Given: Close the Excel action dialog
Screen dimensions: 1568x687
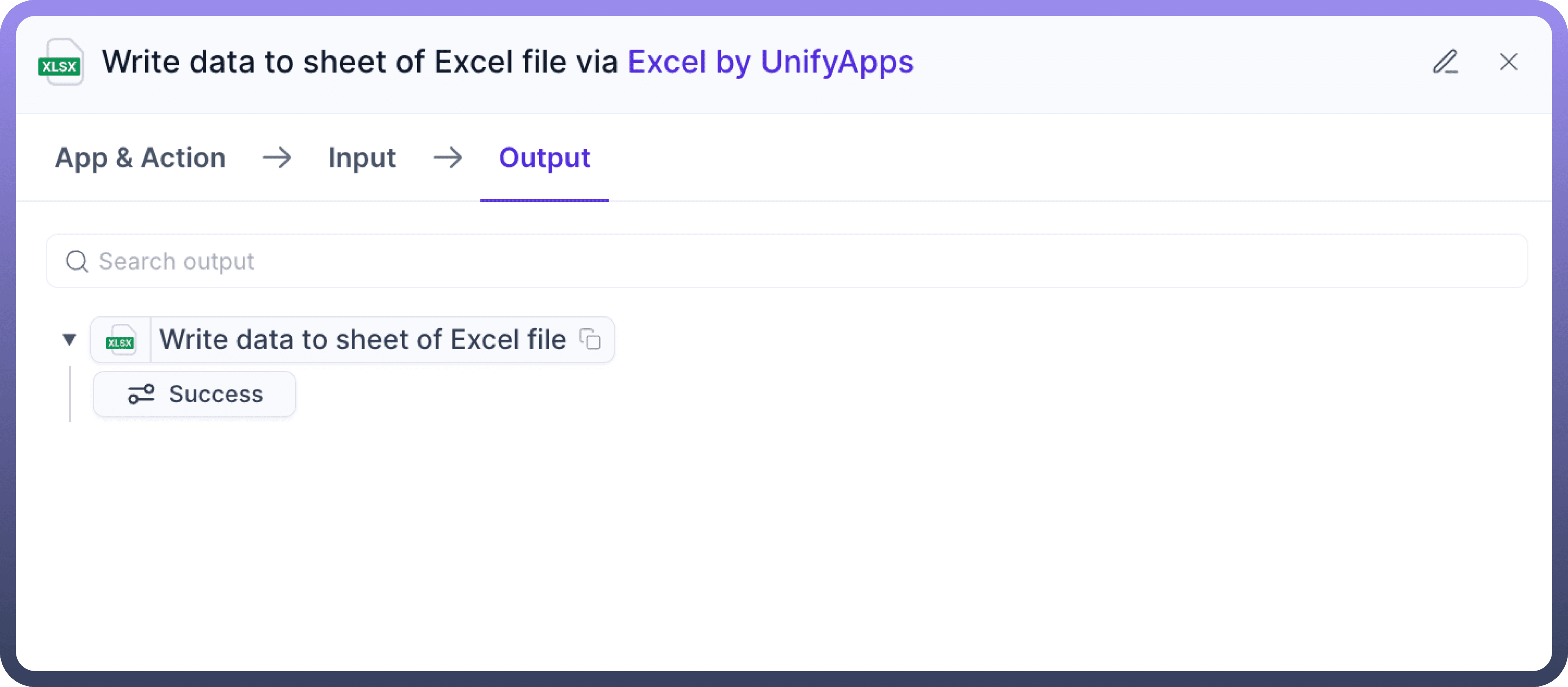Looking at the screenshot, I should (1508, 62).
